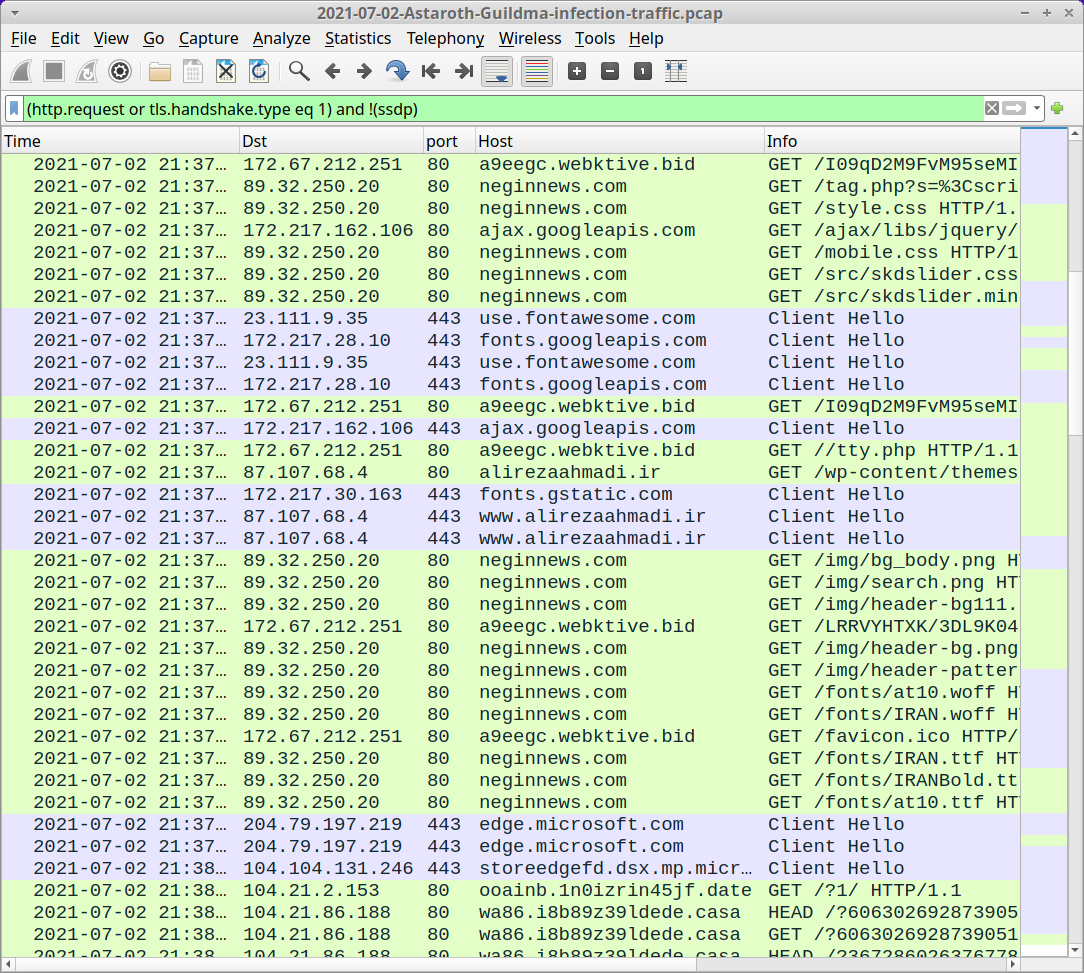The width and height of the screenshot is (1084, 973).
Task: Select the GET //tty.php request row
Action: (x=511, y=451)
